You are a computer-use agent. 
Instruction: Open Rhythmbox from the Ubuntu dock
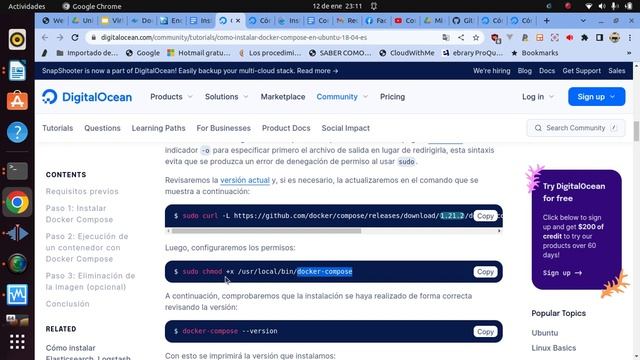click(x=17, y=40)
